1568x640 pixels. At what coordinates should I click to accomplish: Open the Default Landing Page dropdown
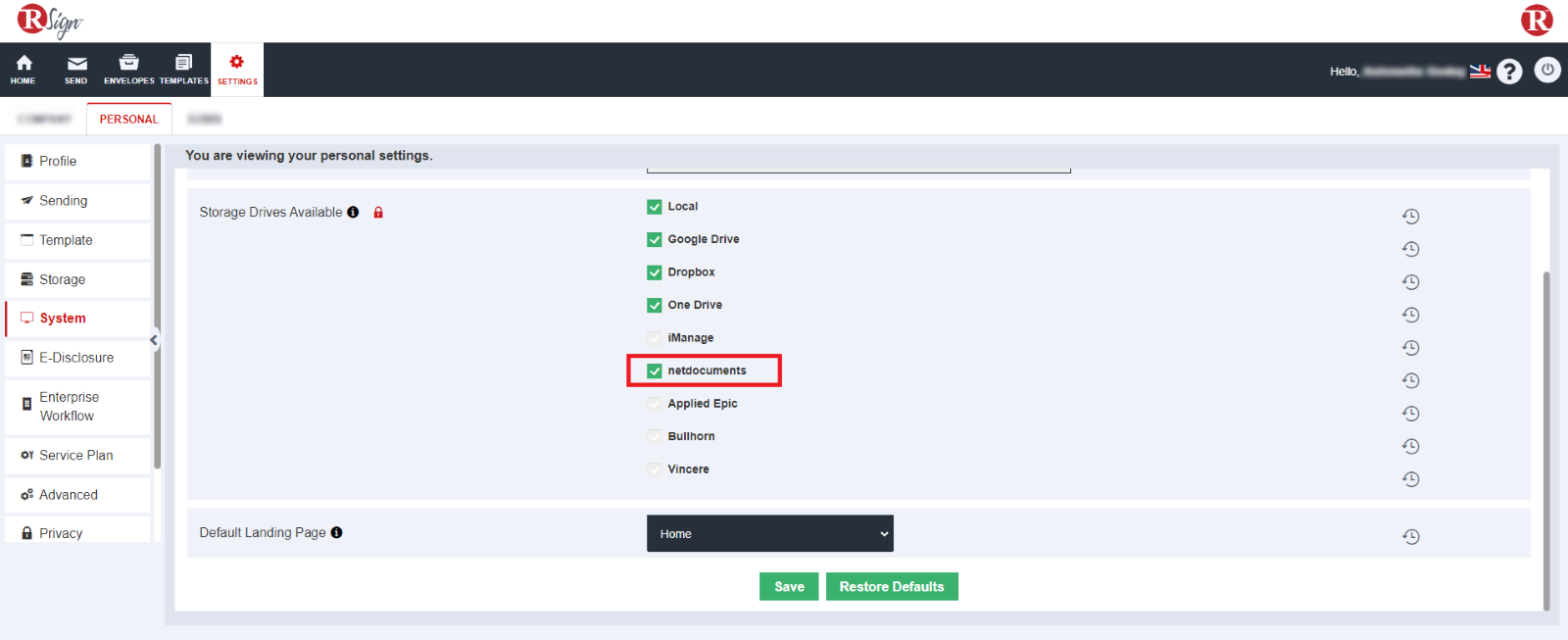[x=770, y=533]
